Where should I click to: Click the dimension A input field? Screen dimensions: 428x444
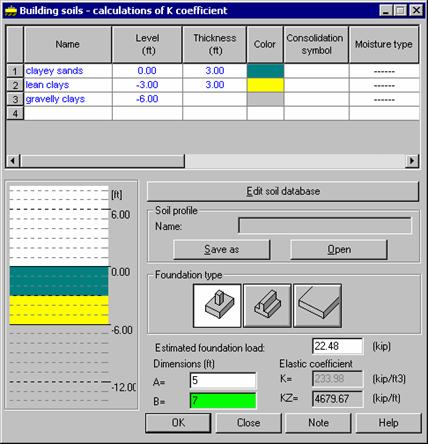tap(223, 381)
